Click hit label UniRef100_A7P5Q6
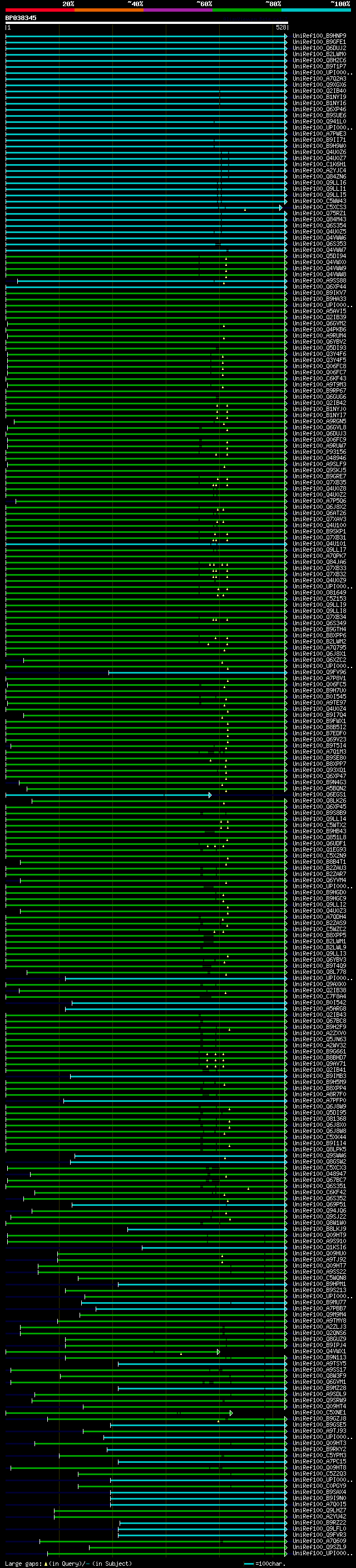Viewport: 356px width, 1568px height. [319, 501]
